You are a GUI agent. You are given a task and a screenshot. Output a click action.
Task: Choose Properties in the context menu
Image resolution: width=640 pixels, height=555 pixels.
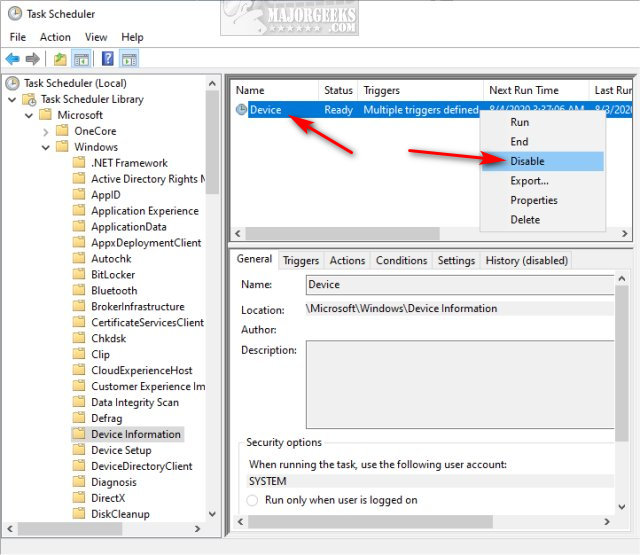pos(542,200)
